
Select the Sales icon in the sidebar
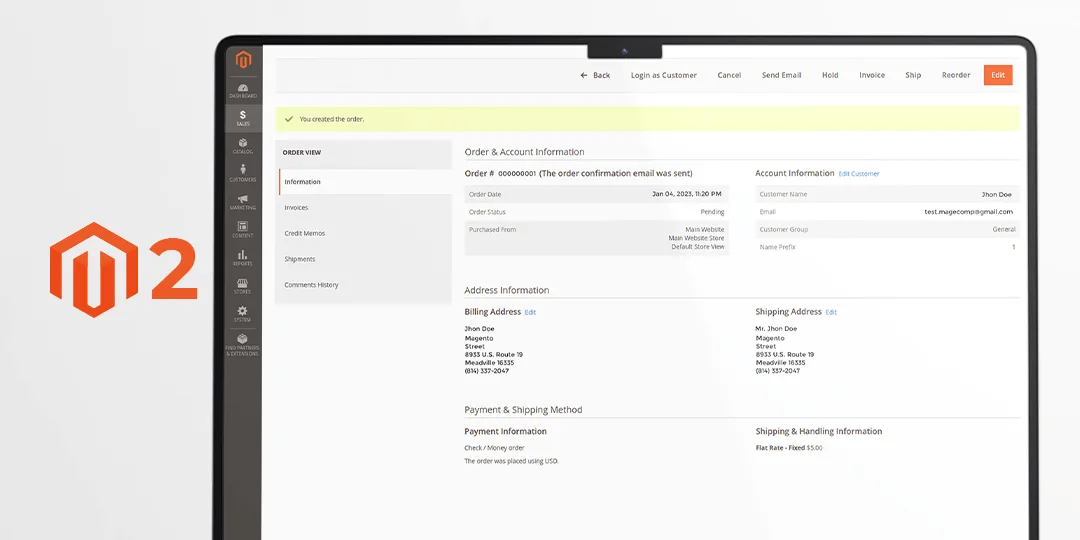[x=243, y=118]
